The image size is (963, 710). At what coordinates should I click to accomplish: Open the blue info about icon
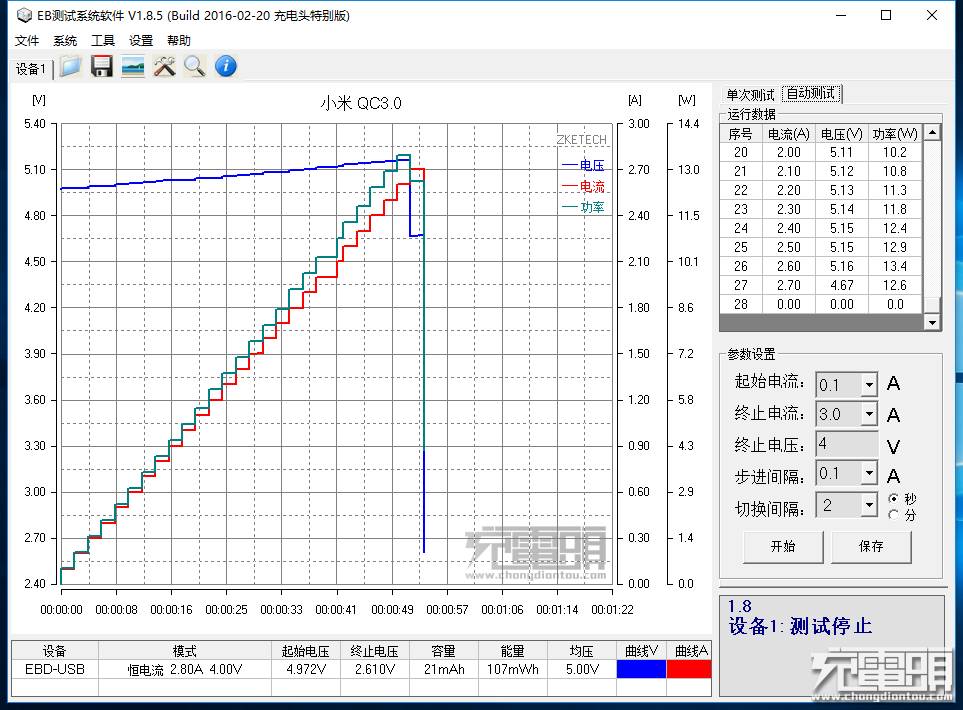coord(226,66)
